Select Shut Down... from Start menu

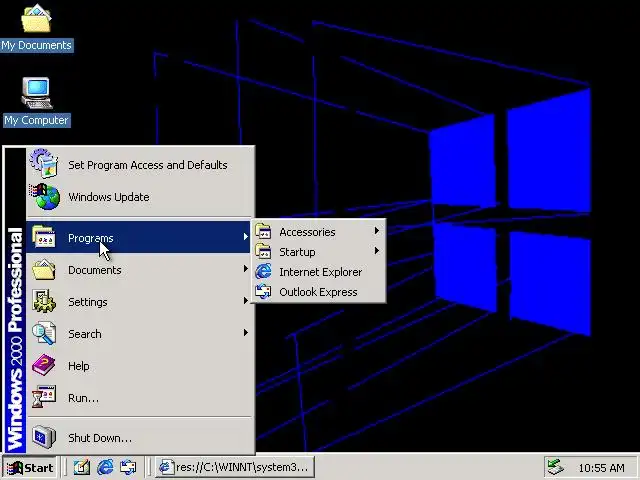[140, 437]
